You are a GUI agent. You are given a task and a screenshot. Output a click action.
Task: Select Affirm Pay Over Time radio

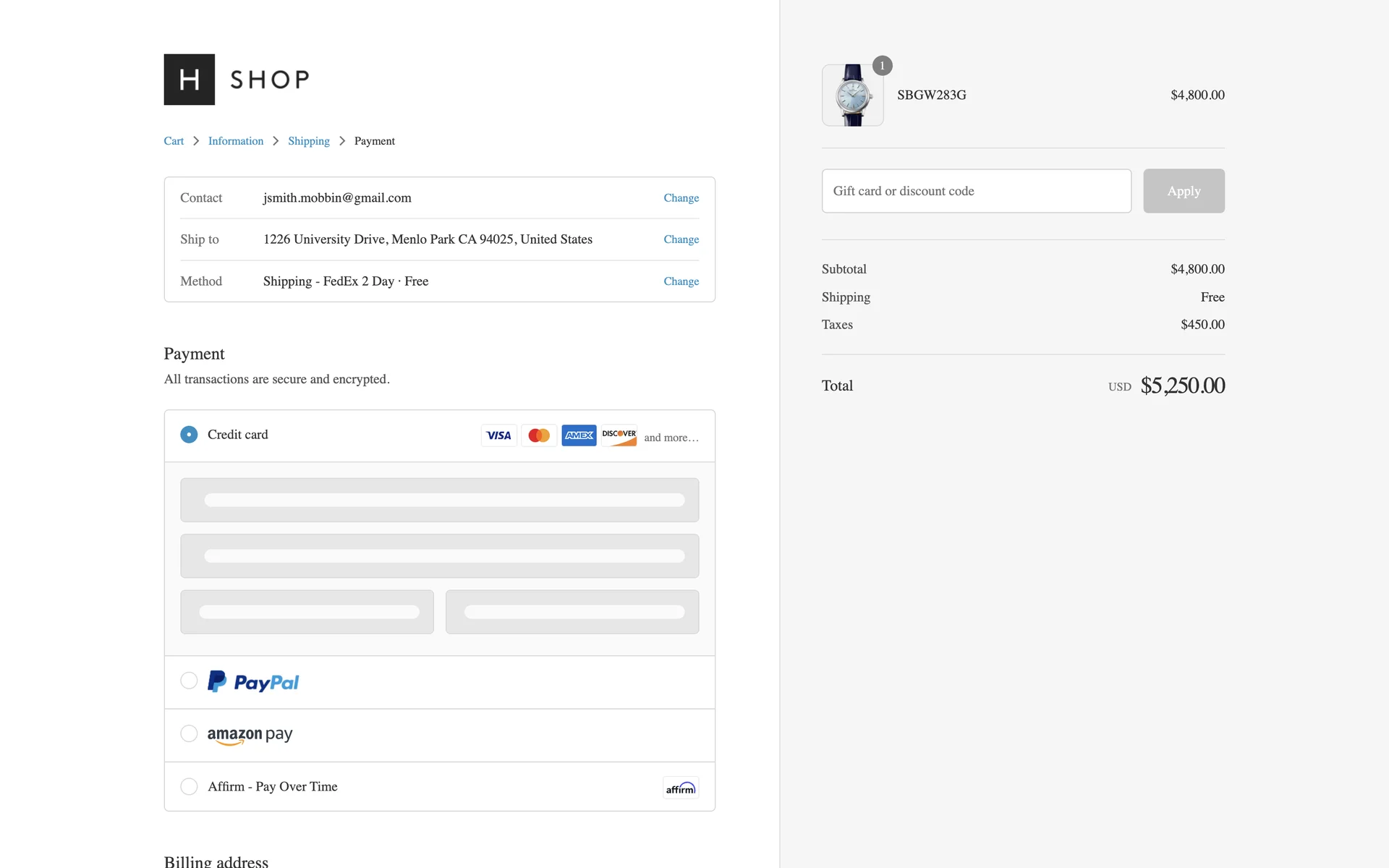[189, 786]
